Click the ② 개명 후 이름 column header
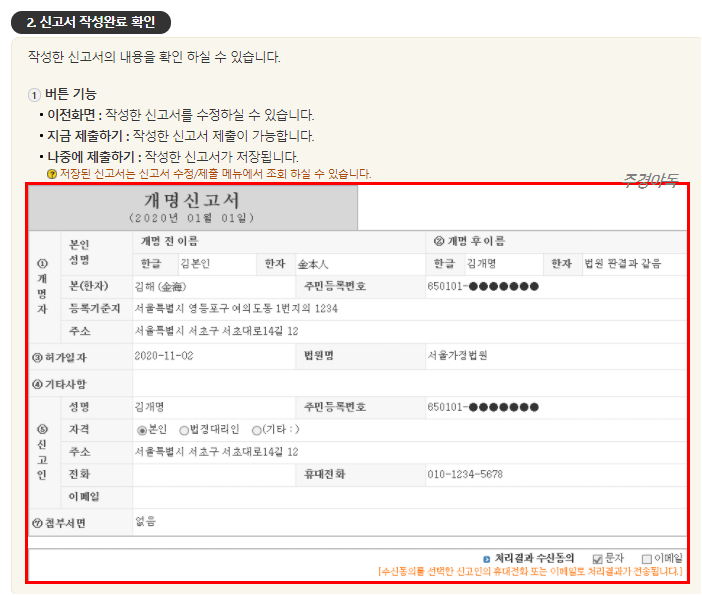Viewport: 702px width, 595px height. pyautogui.click(x=469, y=241)
